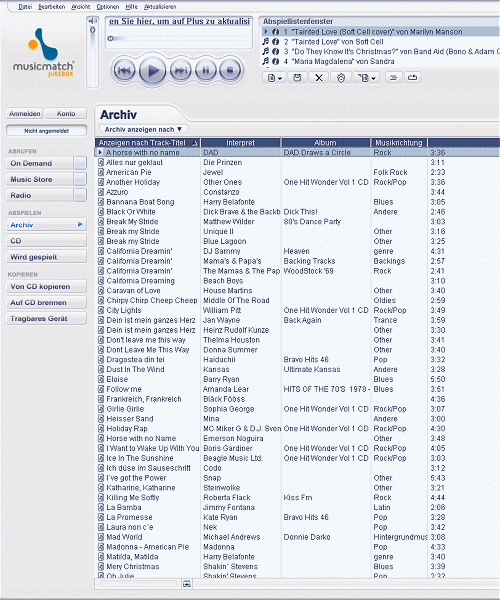Open the send-playlist-to dropdown button

[x=366, y=78]
